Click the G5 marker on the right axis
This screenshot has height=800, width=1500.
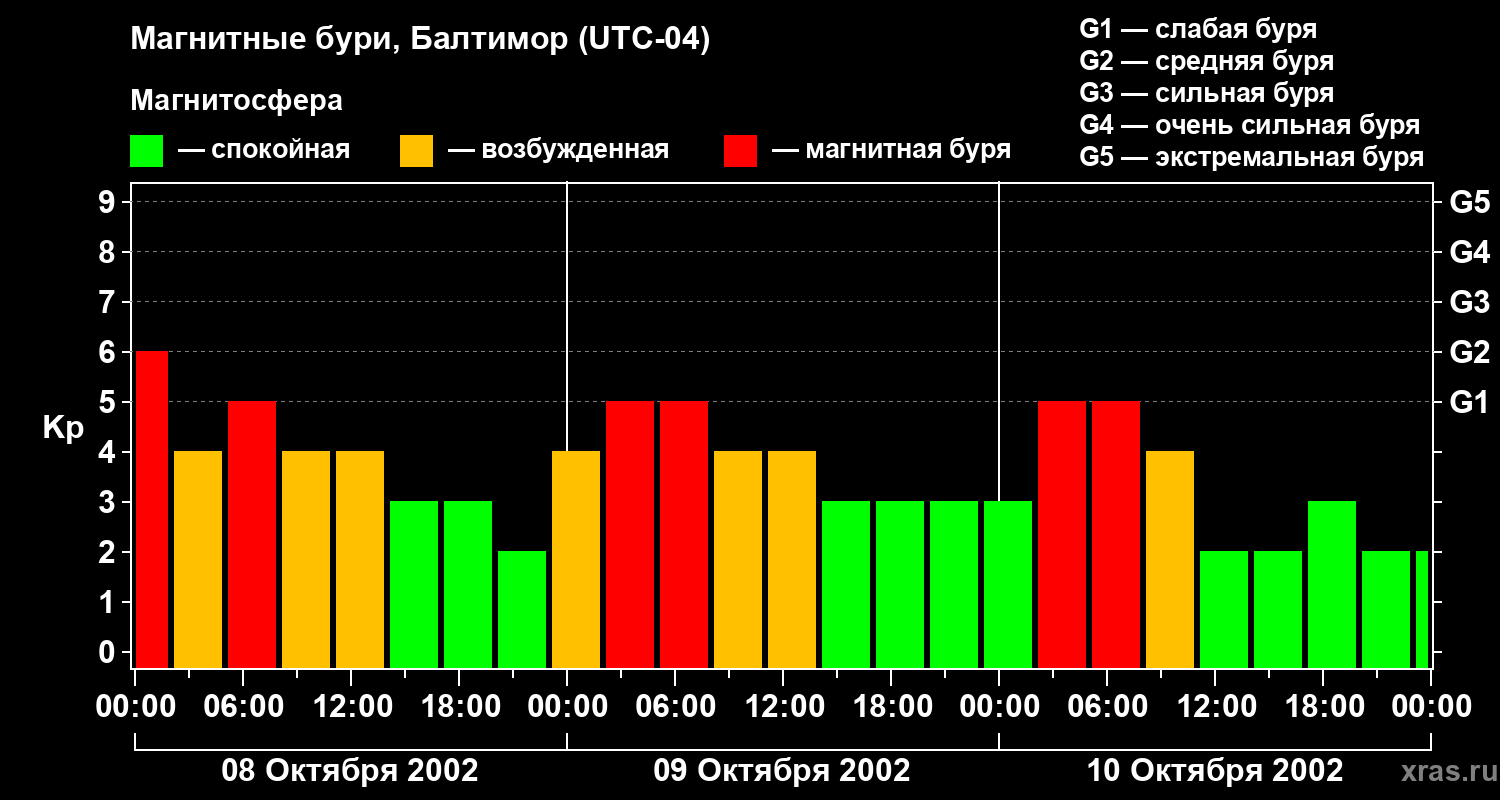pos(1469,202)
